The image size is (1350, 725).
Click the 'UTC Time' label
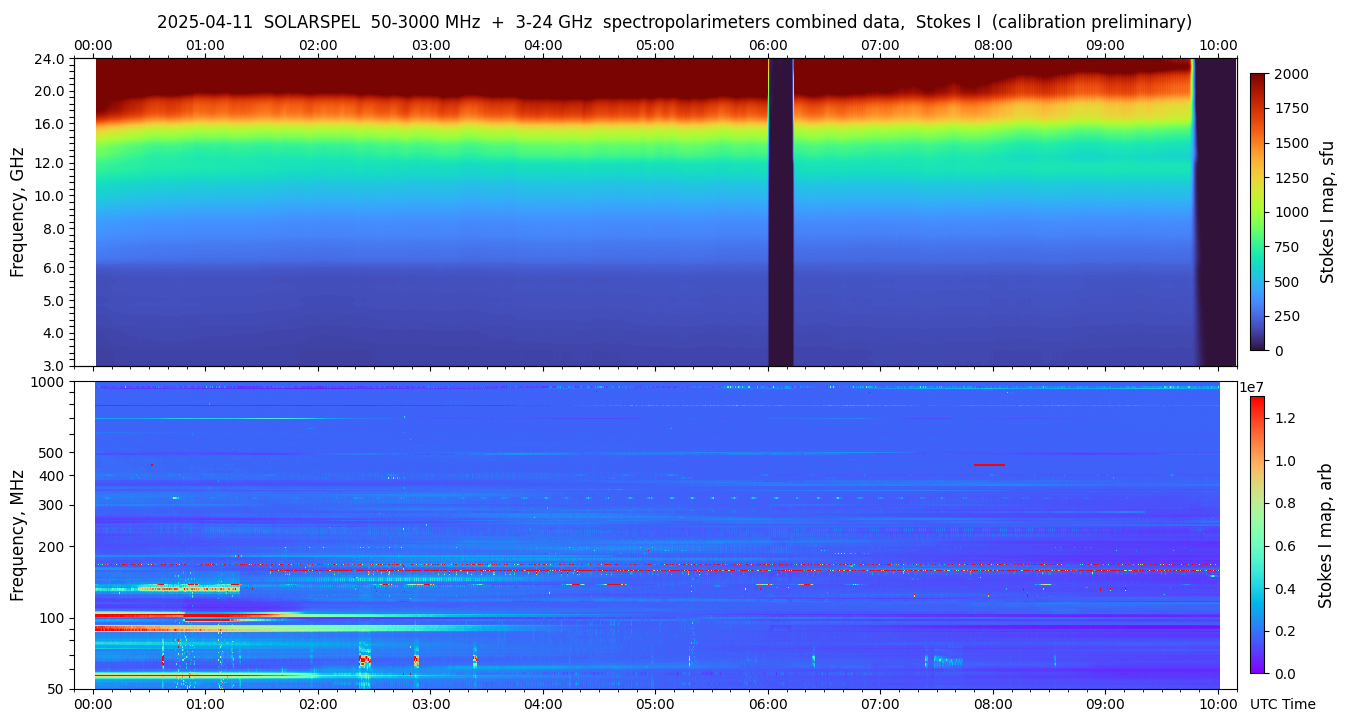(1282, 704)
